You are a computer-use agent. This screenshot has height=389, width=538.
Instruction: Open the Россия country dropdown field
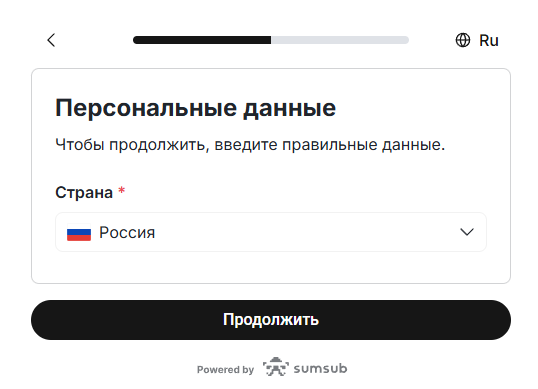click(271, 232)
